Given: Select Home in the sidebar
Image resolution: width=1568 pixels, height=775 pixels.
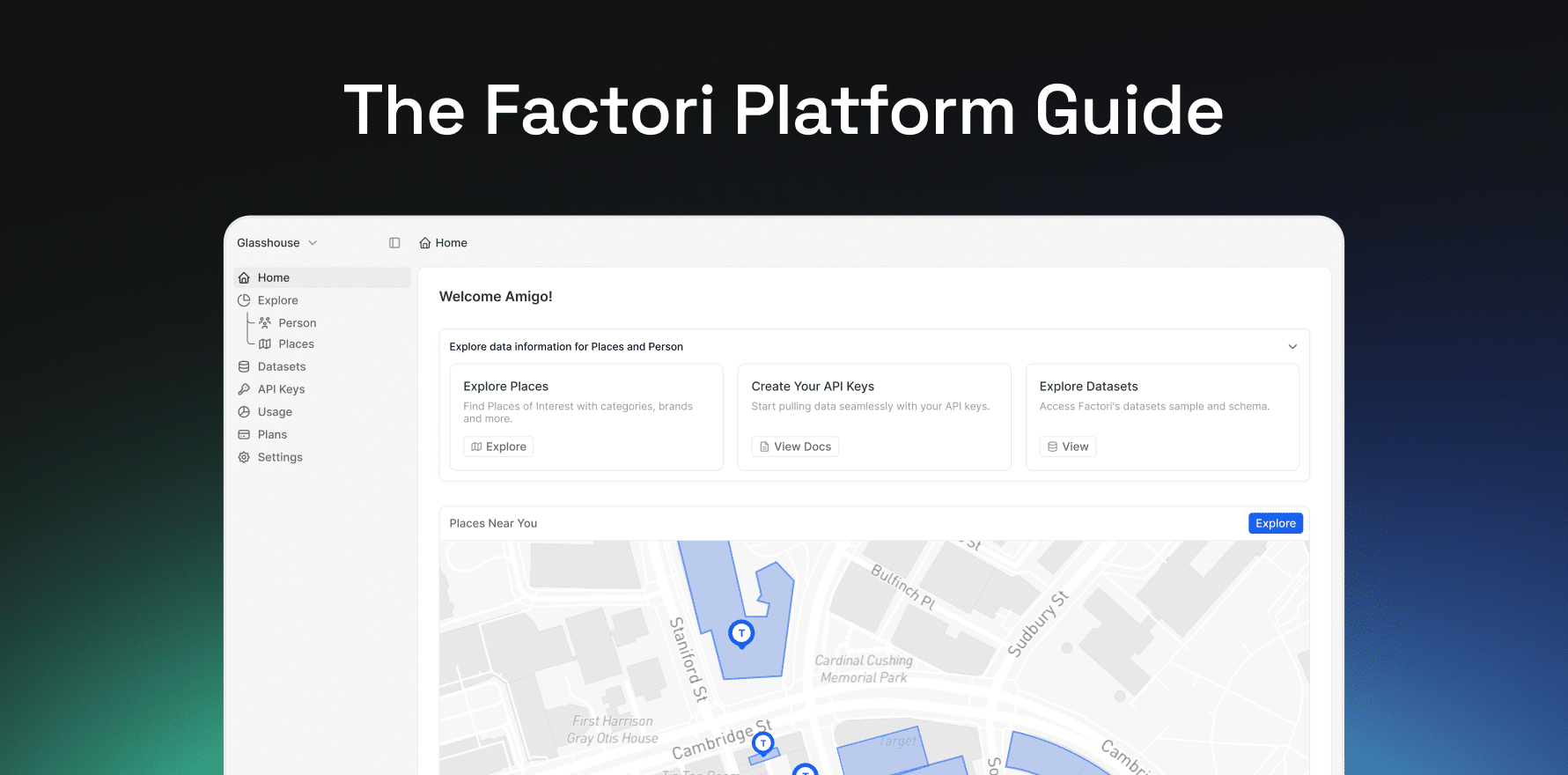Looking at the screenshot, I should coord(322,277).
